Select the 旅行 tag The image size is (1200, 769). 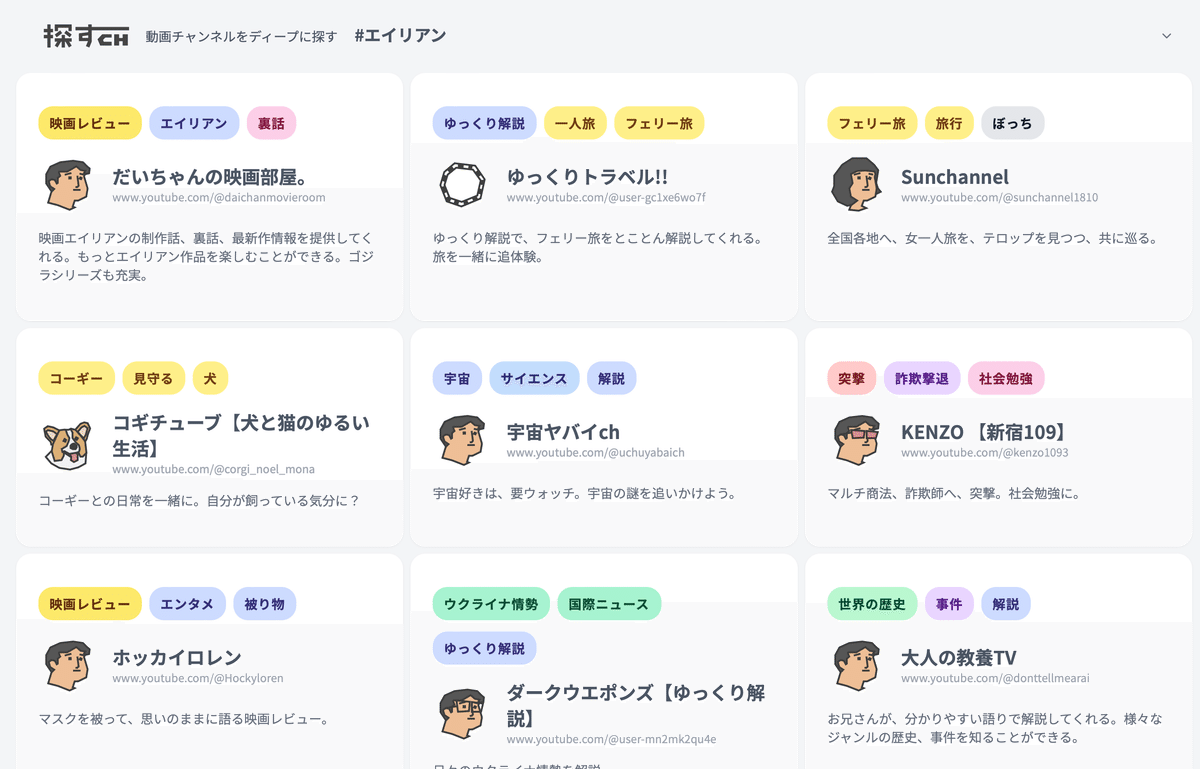[949, 123]
